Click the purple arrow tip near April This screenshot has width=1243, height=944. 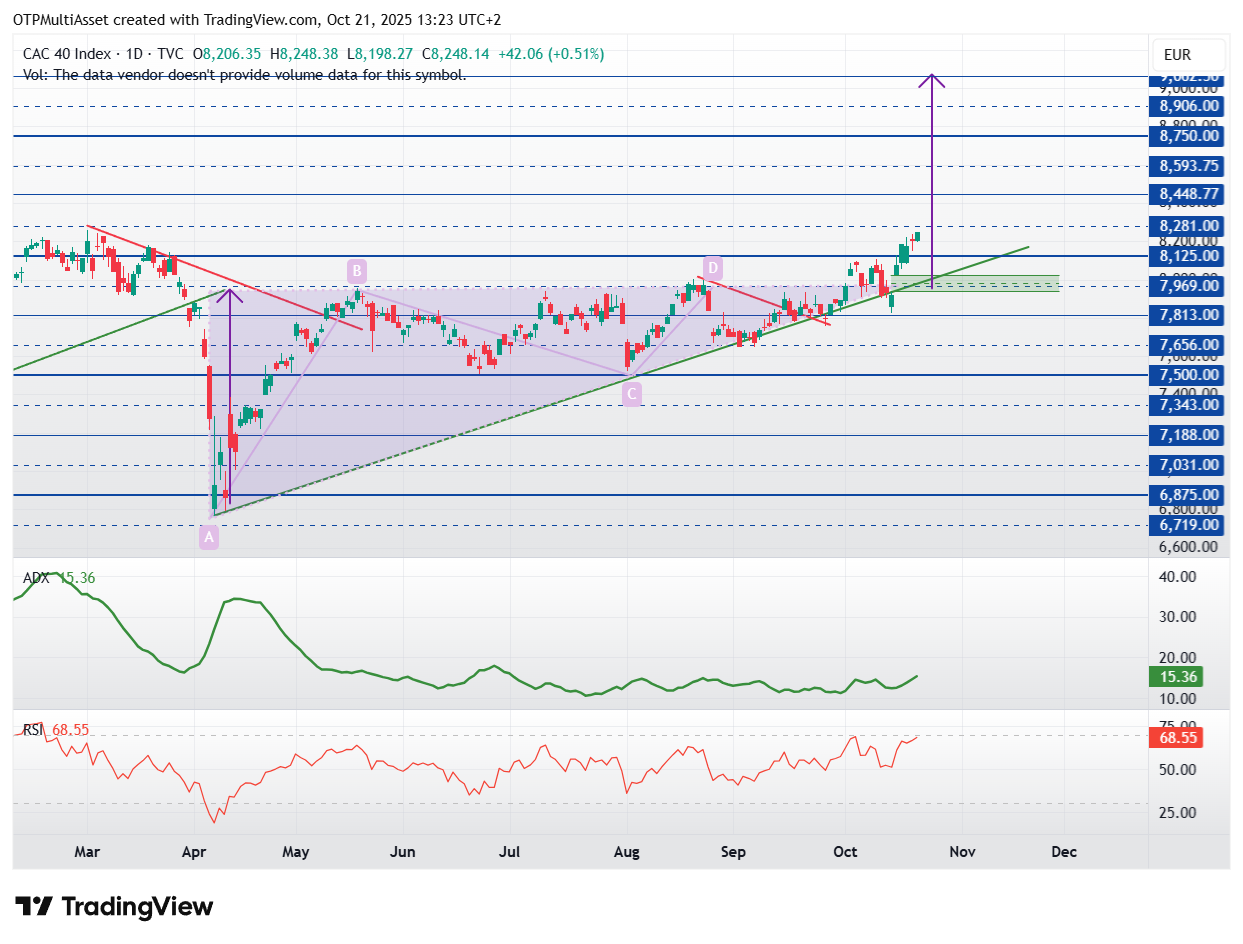[x=230, y=292]
